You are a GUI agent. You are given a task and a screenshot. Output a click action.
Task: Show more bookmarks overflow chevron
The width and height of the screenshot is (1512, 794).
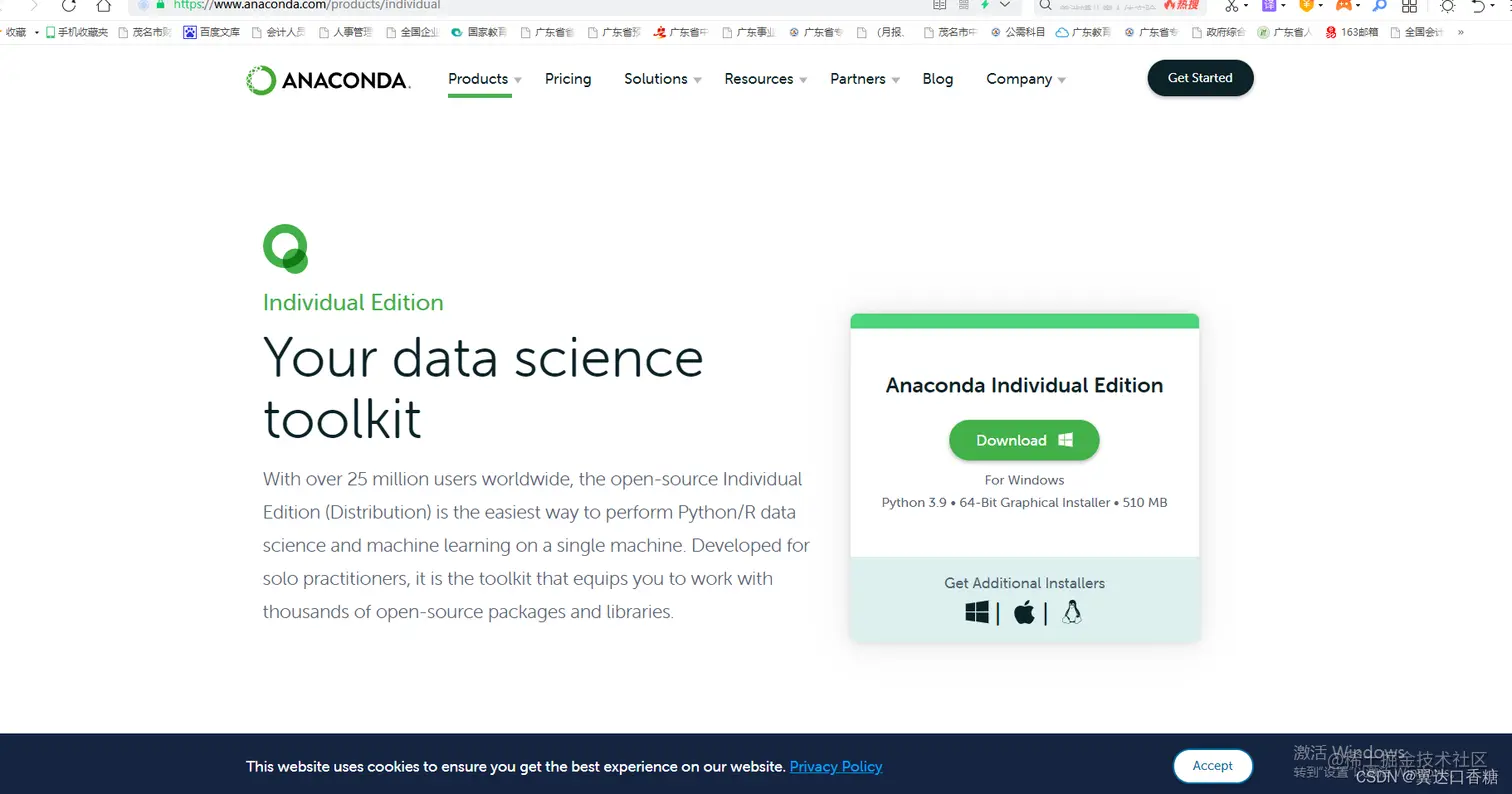pyautogui.click(x=1461, y=32)
